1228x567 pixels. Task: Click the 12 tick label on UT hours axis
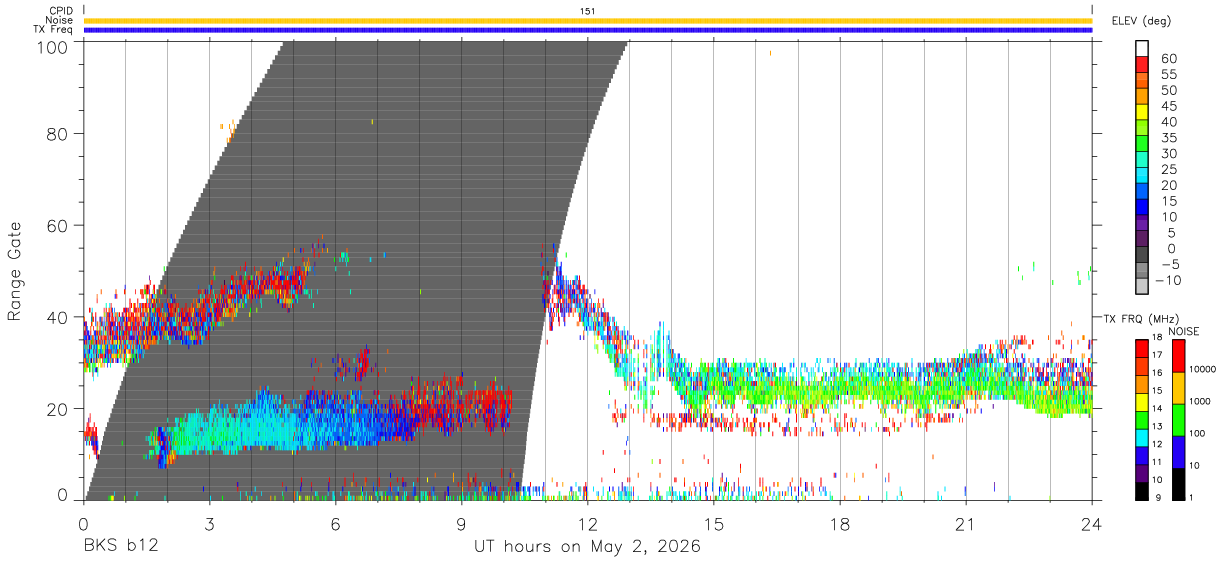pyautogui.click(x=587, y=523)
